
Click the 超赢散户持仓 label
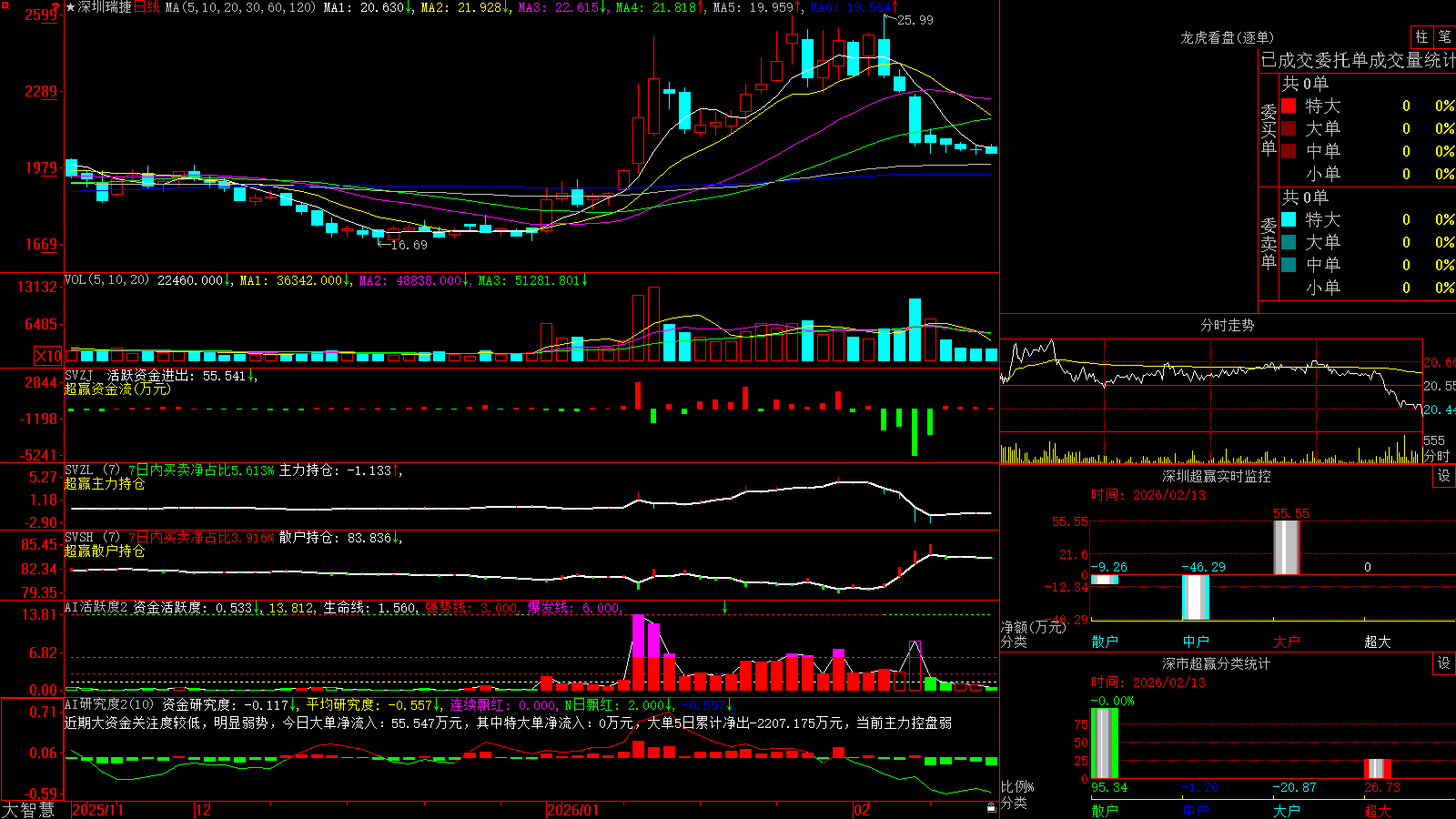coord(105,551)
